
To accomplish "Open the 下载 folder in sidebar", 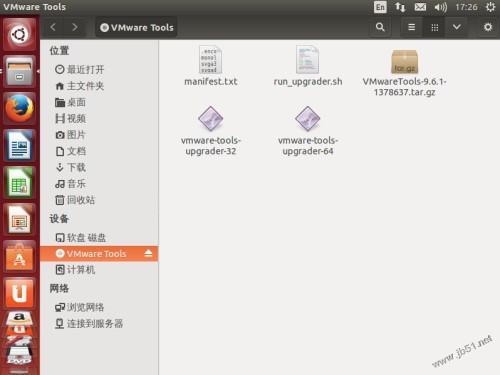I will pos(71,167).
